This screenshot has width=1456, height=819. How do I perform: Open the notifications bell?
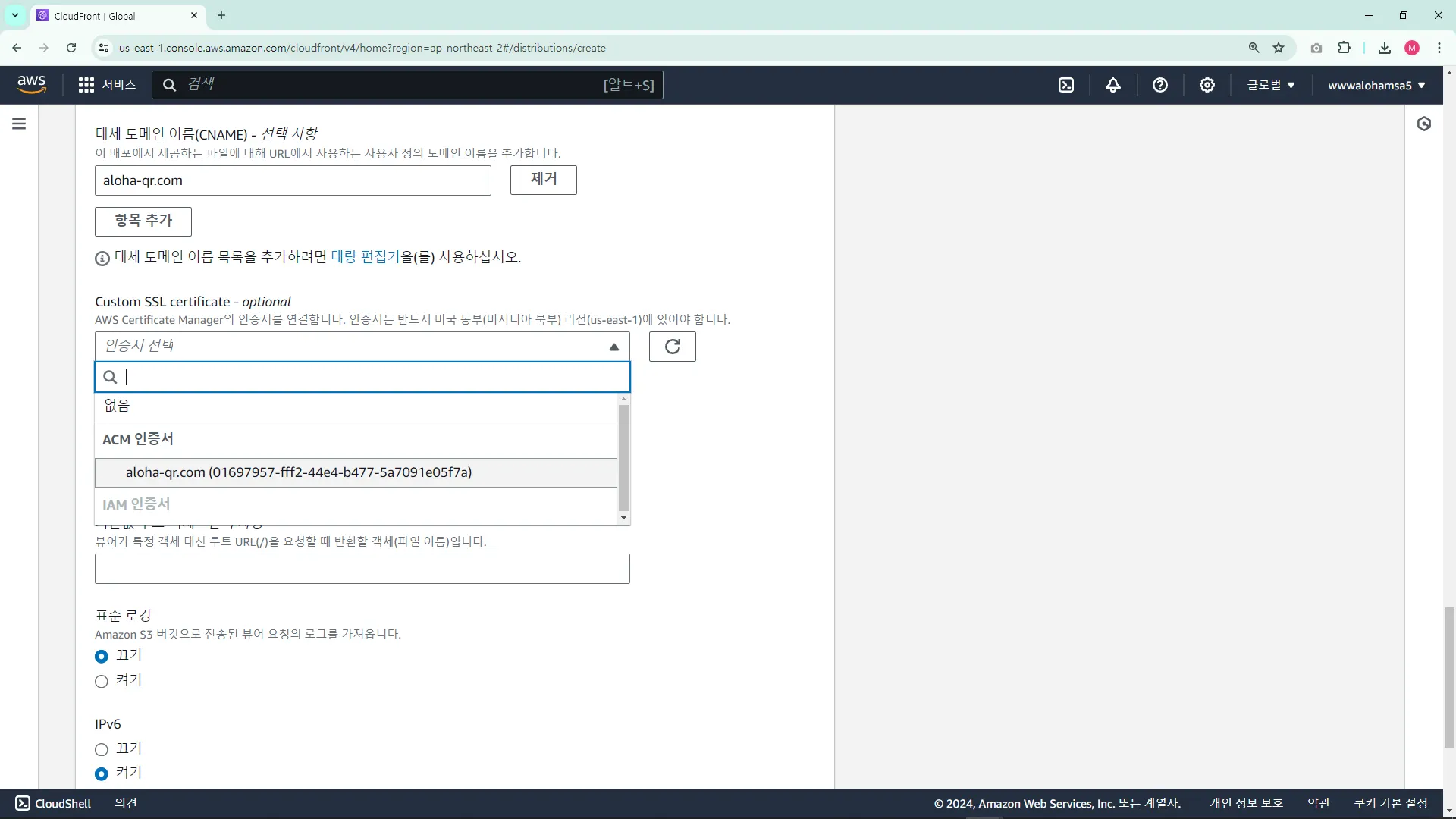pyautogui.click(x=1113, y=85)
